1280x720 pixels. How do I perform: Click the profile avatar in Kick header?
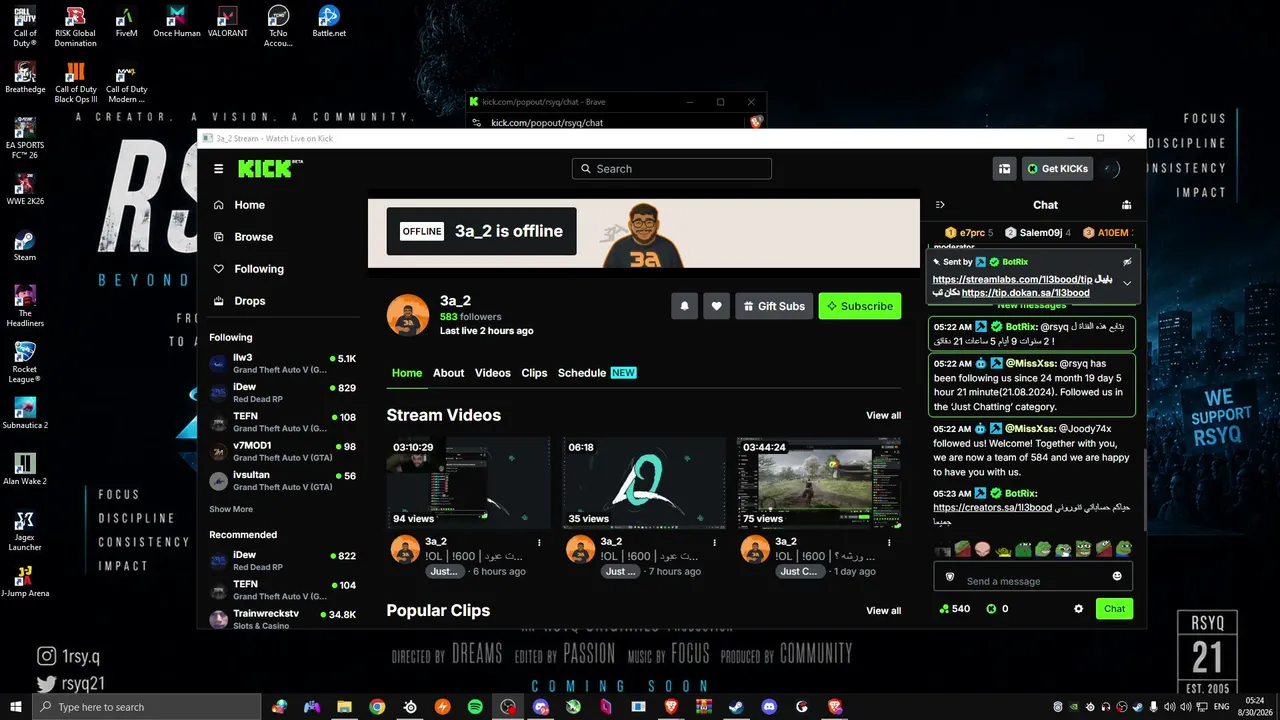click(1110, 169)
